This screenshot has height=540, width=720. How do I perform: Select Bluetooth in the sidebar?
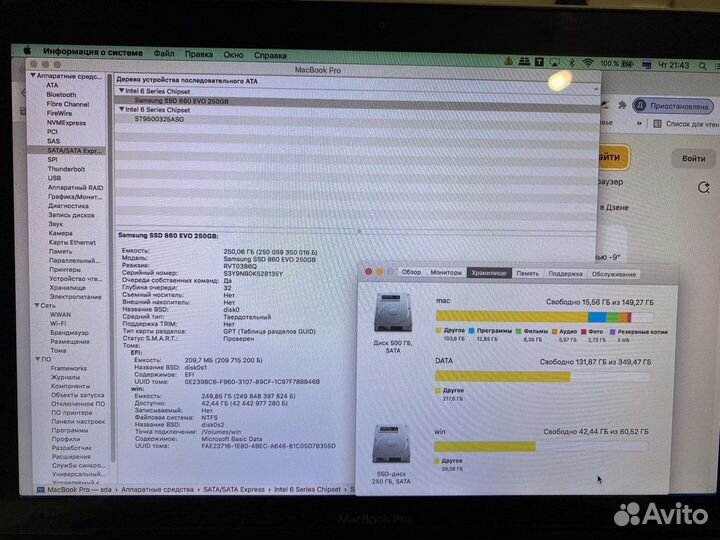[61, 95]
